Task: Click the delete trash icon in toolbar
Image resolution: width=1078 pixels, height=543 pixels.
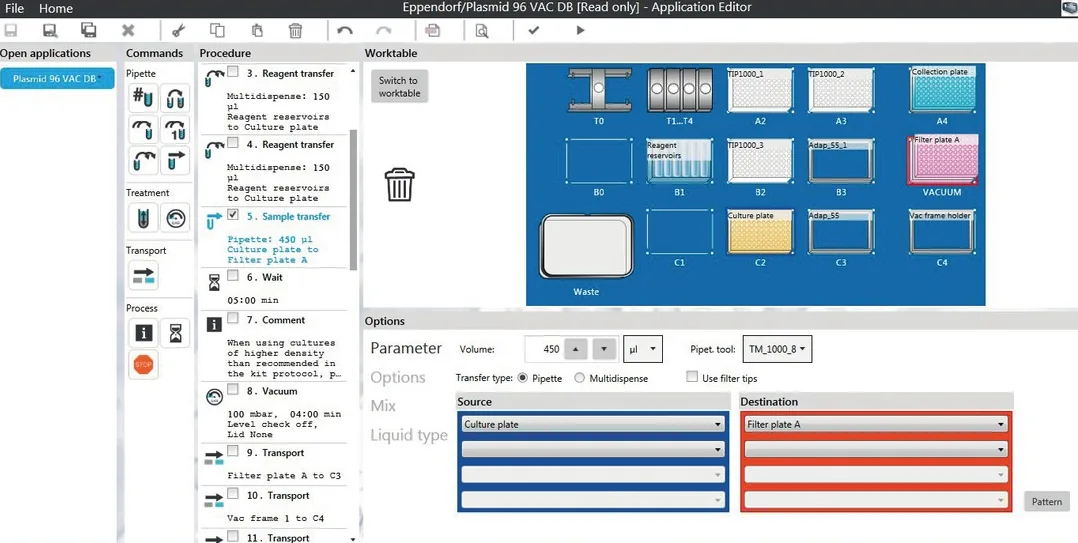Action: point(295,30)
